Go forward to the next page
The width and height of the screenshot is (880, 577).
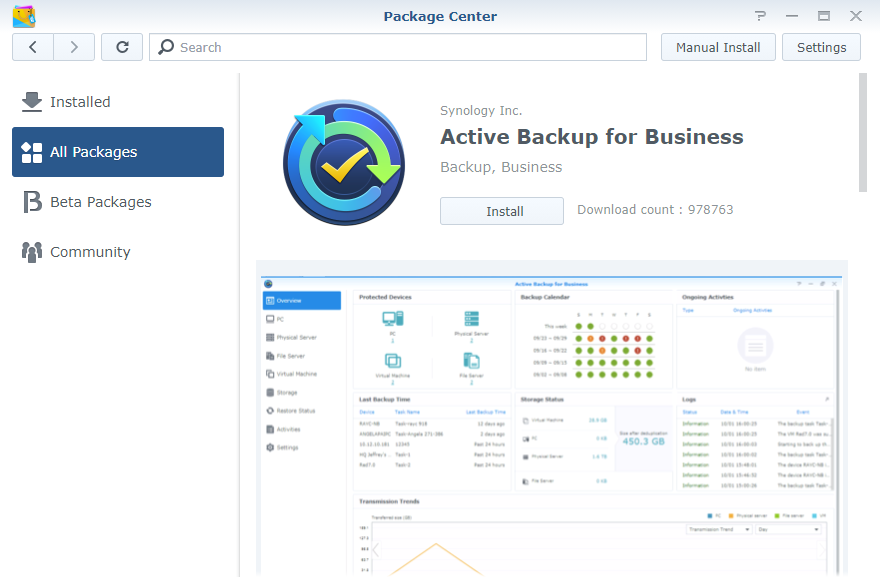pos(74,47)
